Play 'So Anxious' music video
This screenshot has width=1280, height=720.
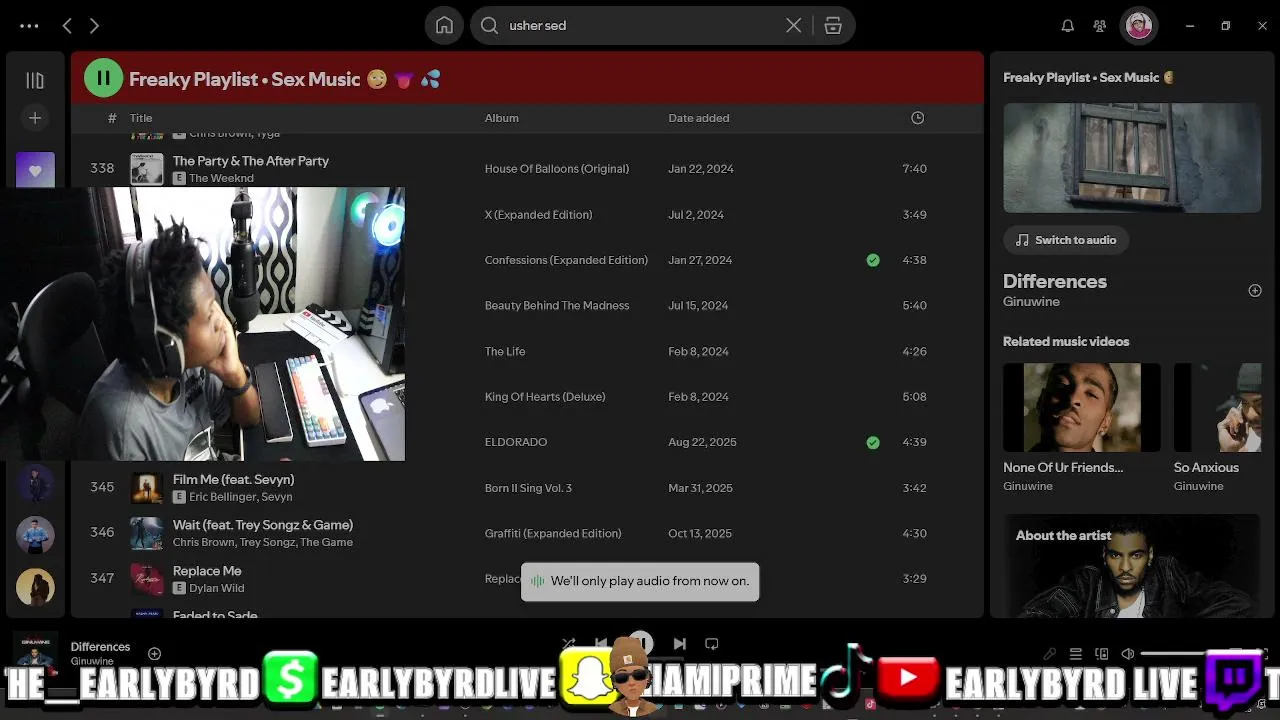[x=1218, y=407]
